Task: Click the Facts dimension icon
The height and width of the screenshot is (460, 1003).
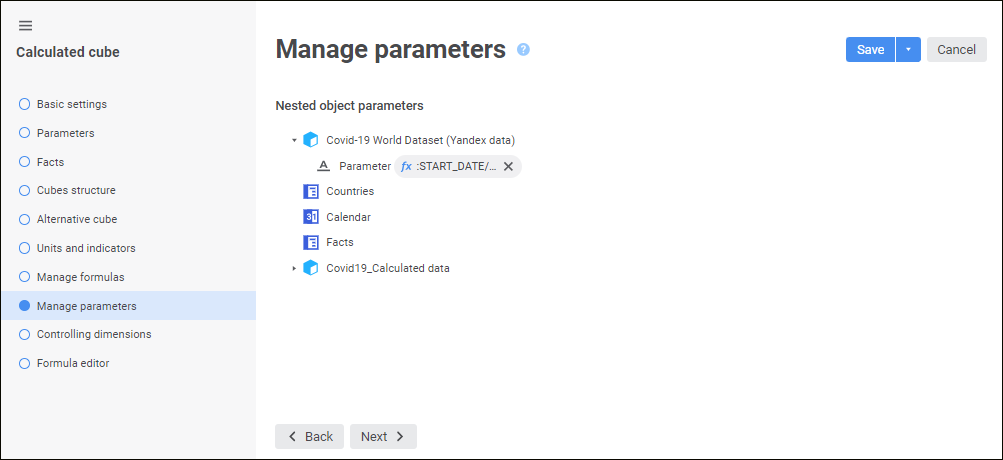Action: click(311, 242)
